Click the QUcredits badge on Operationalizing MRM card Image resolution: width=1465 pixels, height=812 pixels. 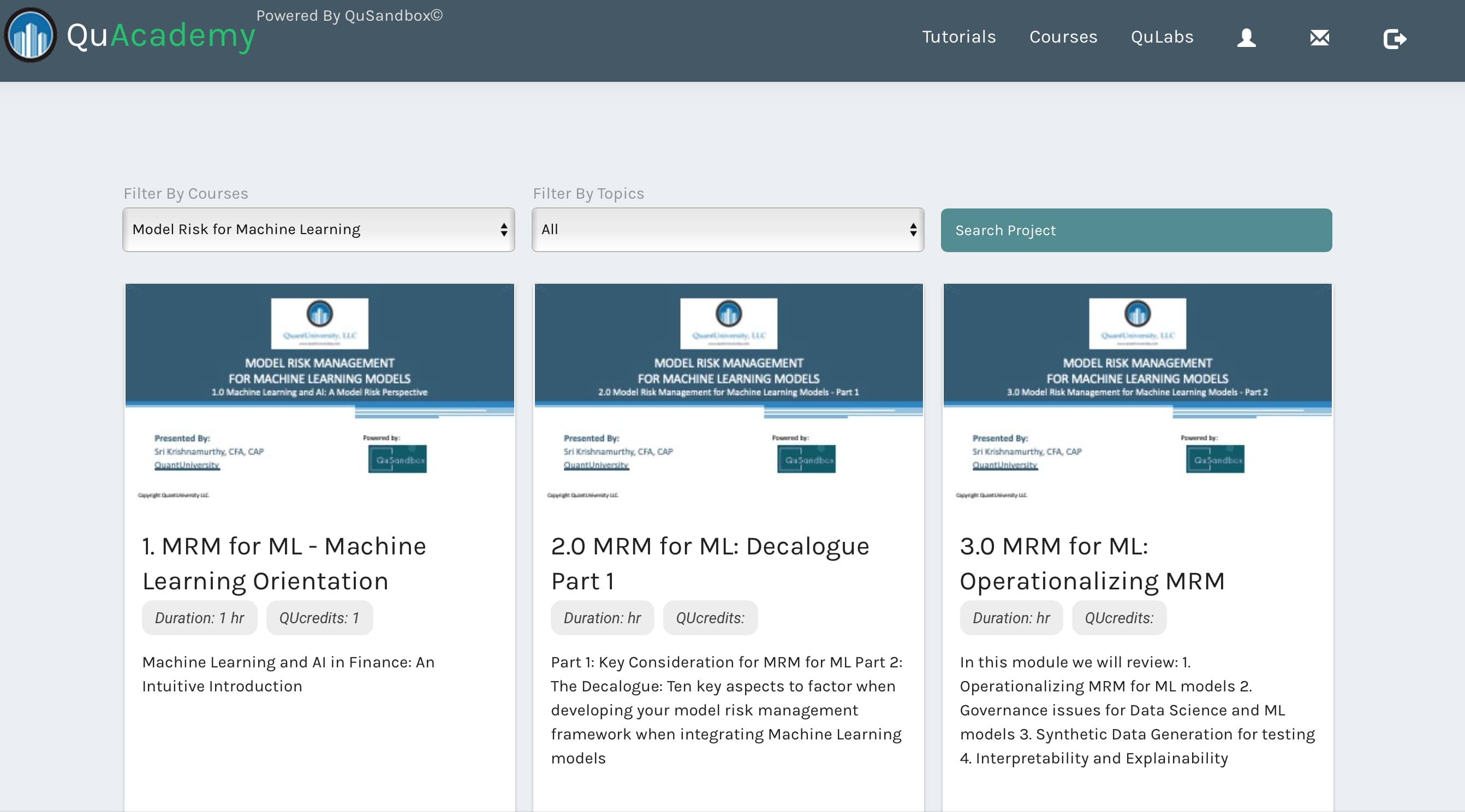[1119, 618]
